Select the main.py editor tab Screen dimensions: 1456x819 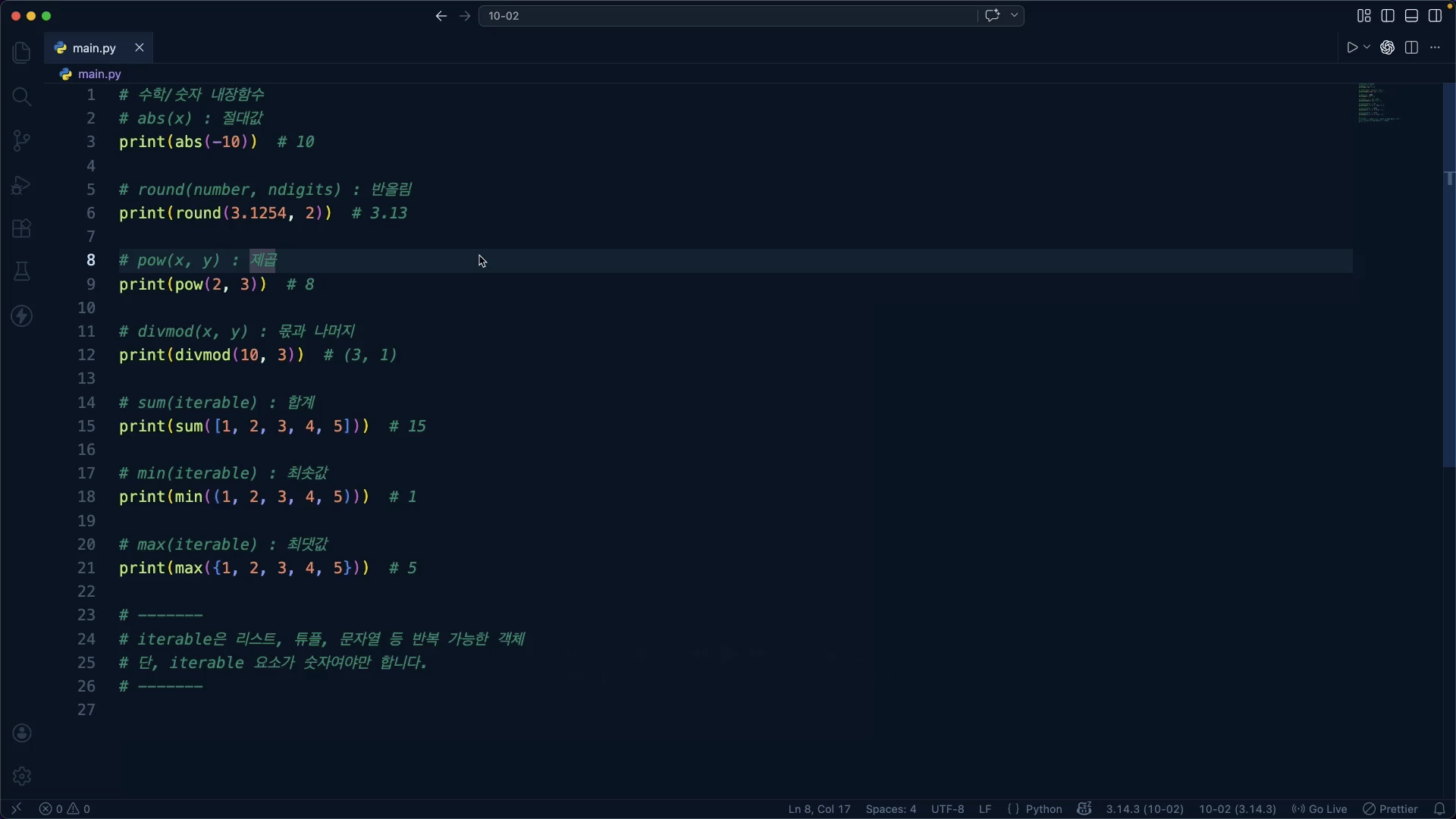click(94, 48)
